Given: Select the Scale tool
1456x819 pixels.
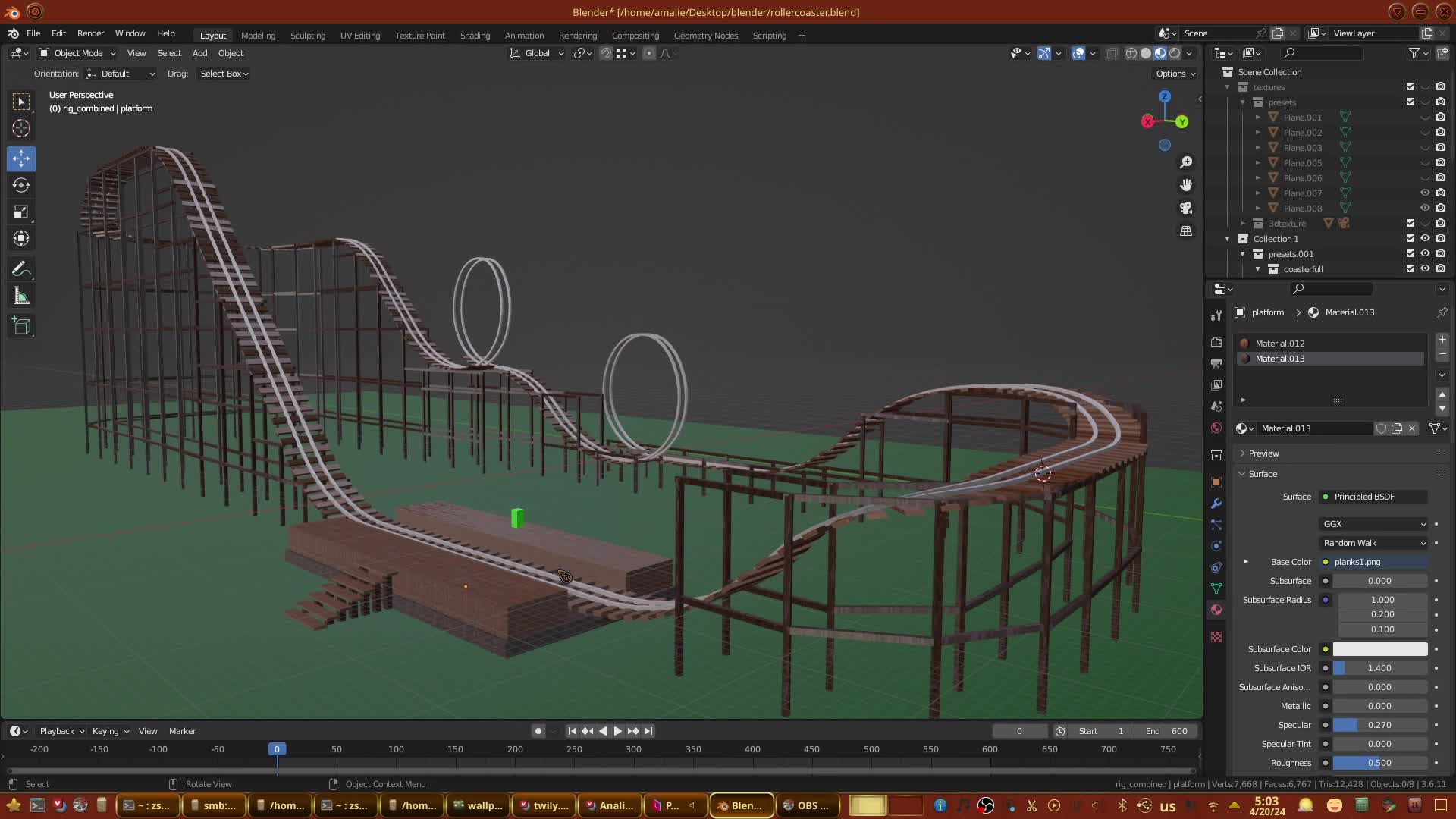Looking at the screenshot, I should click(x=21, y=212).
